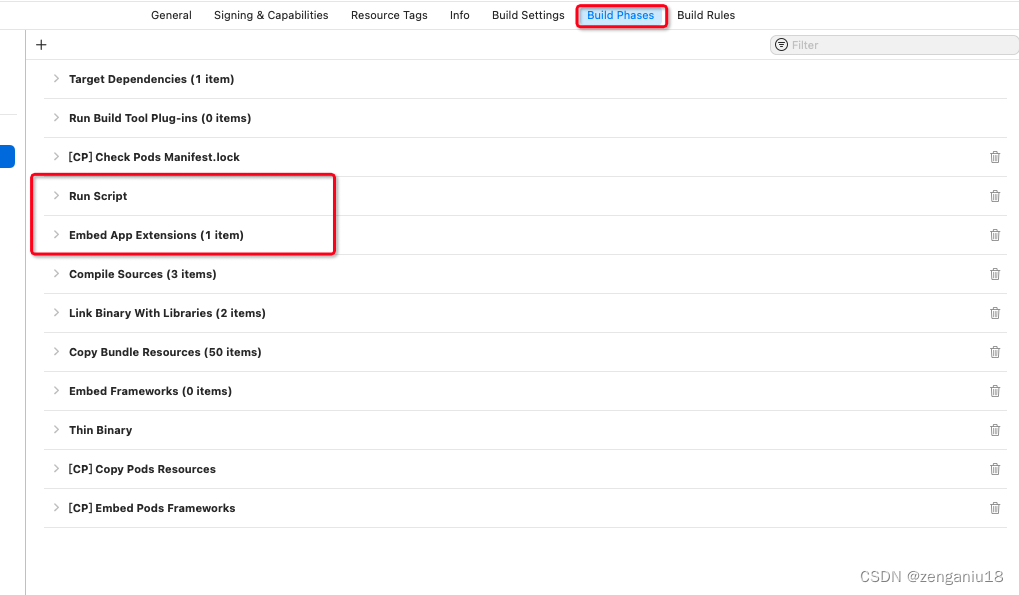Delete the Run Script phase via trash icon
Image resolution: width=1019 pixels, height=595 pixels.
(x=994, y=196)
